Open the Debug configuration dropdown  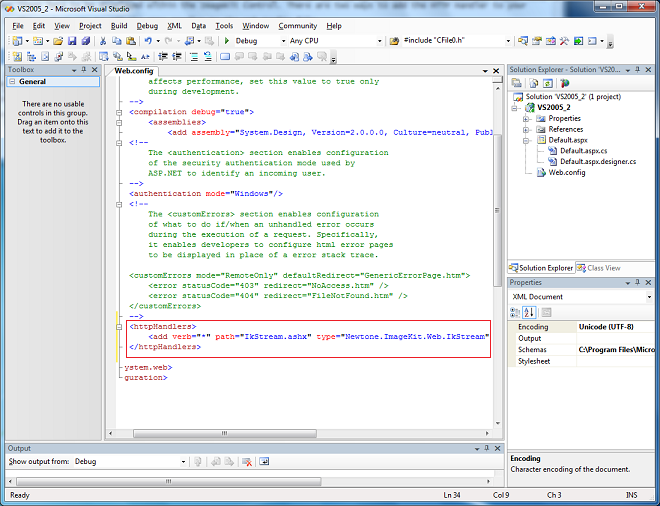(x=283, y=41)
